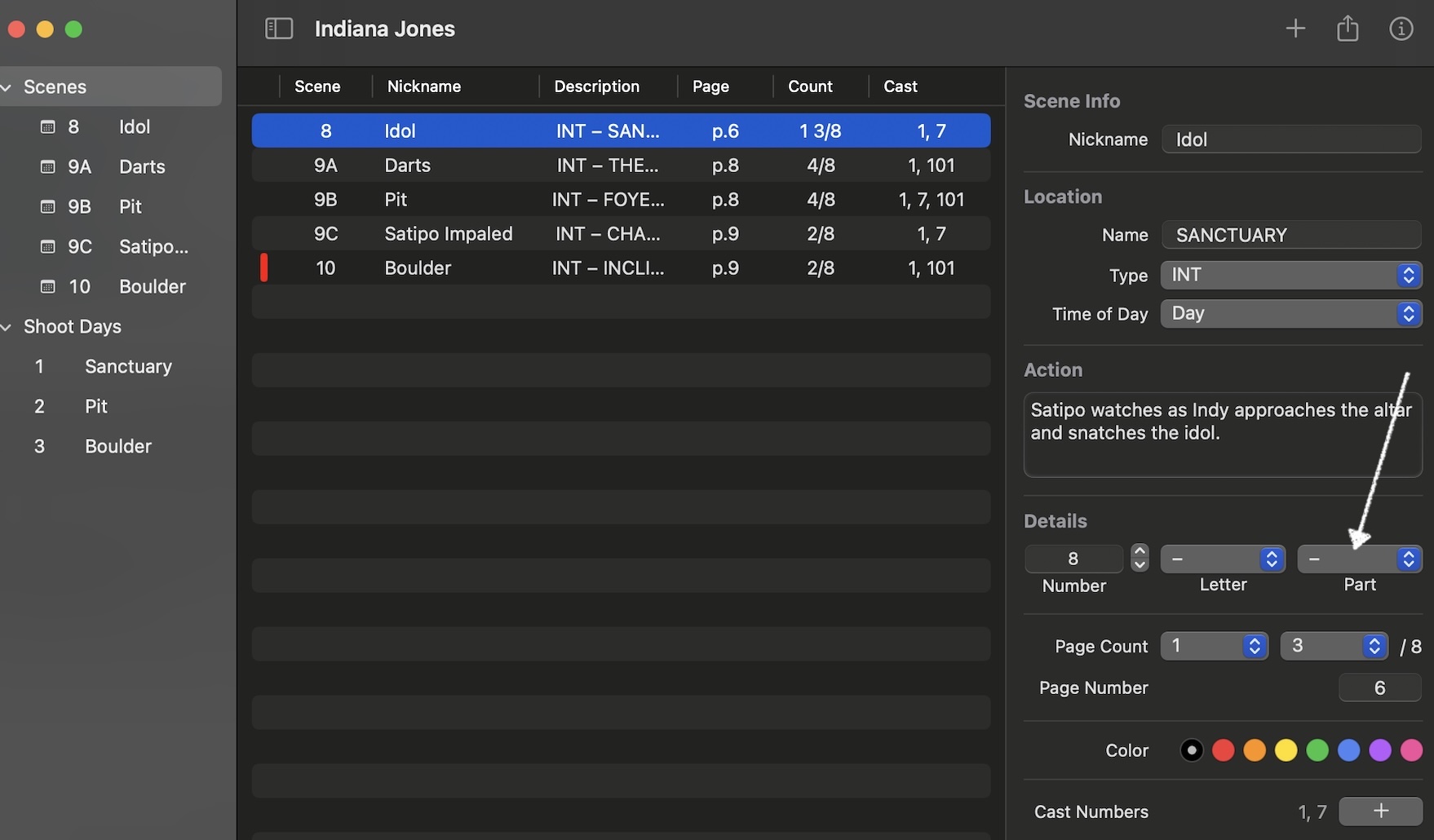Sort by the Description column header
1434x840 pixels.
click(608, 86)
